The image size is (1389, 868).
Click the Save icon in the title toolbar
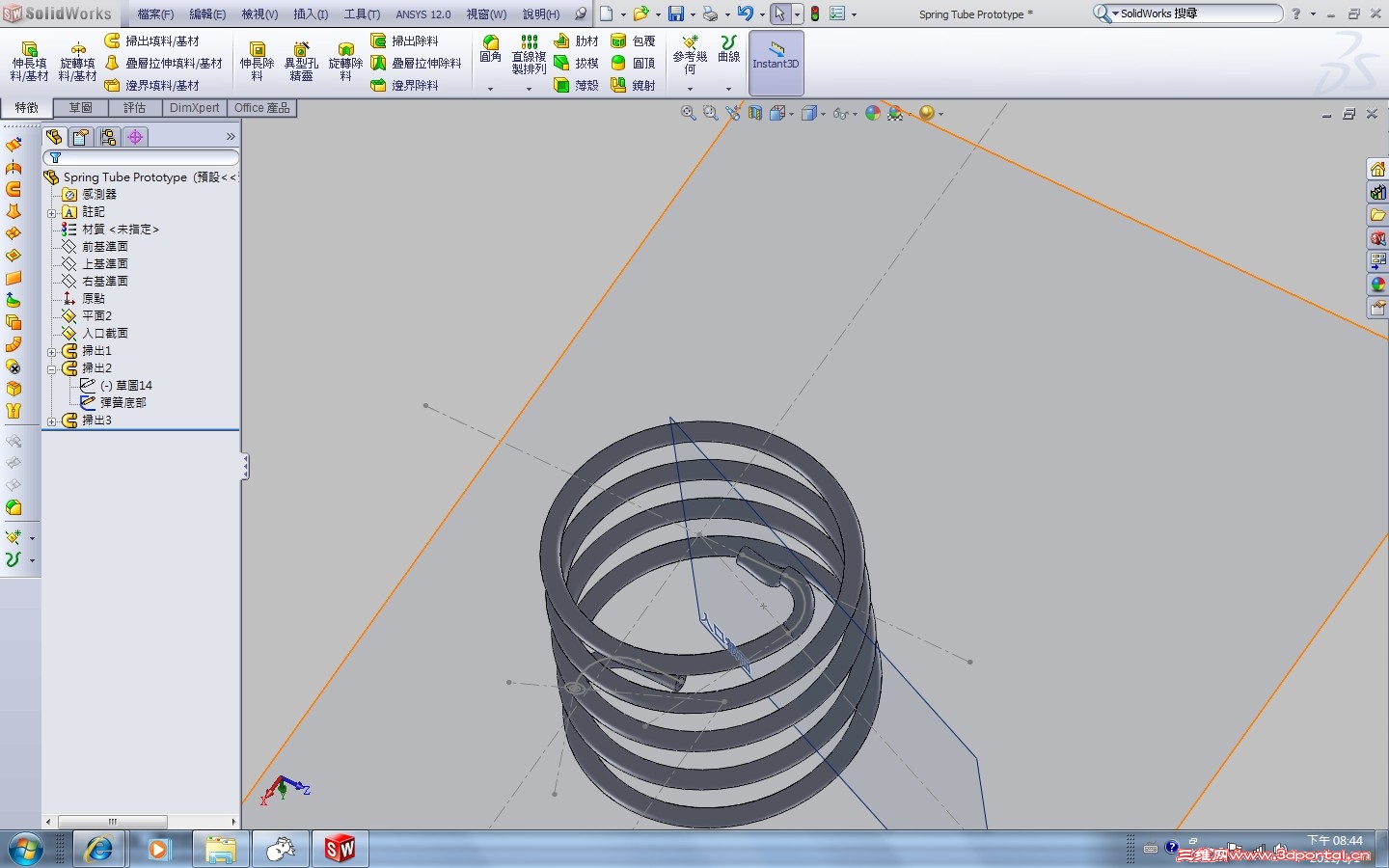(676, 14)
